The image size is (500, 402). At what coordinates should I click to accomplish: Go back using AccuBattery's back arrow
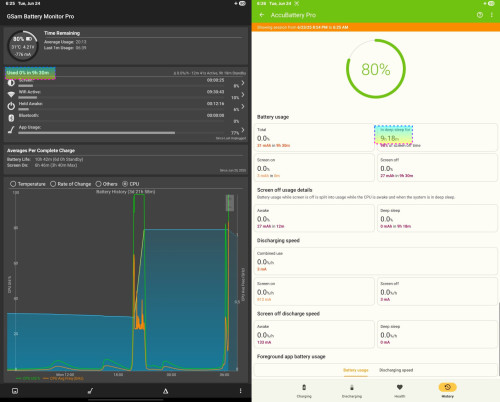click(262, 15)
